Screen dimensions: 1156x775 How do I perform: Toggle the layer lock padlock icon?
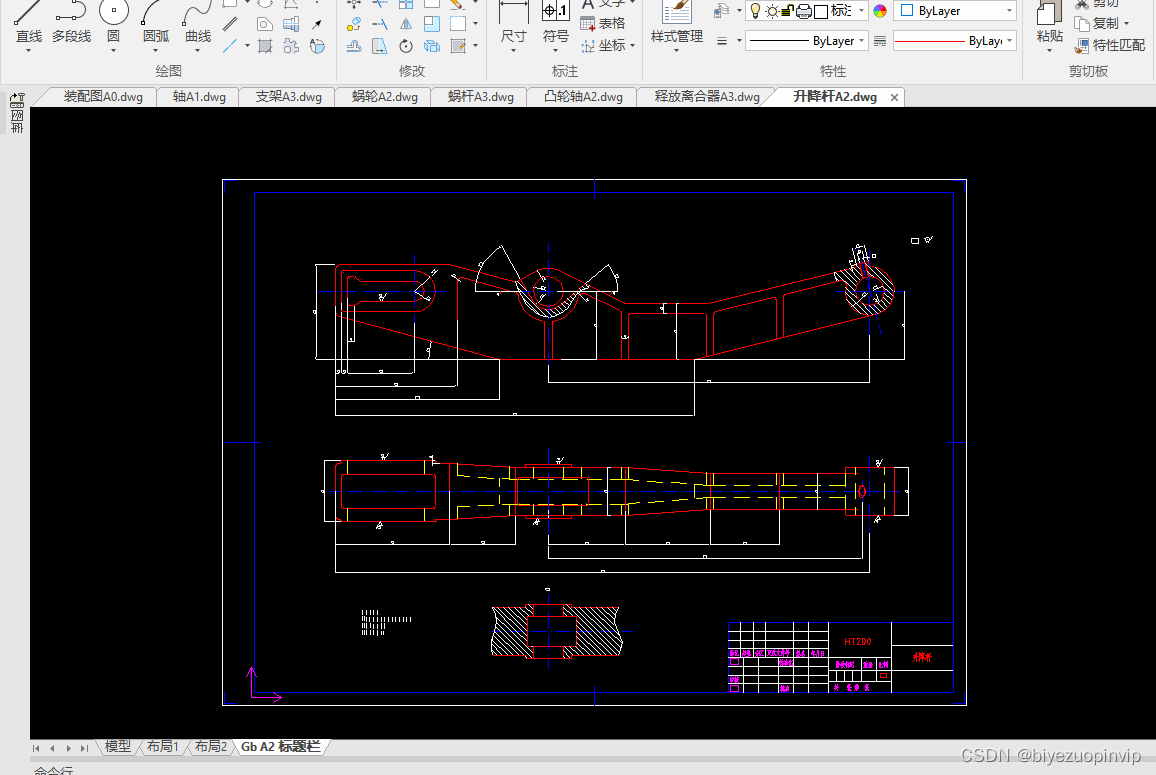pyautogui.click(x=787, y=10)
